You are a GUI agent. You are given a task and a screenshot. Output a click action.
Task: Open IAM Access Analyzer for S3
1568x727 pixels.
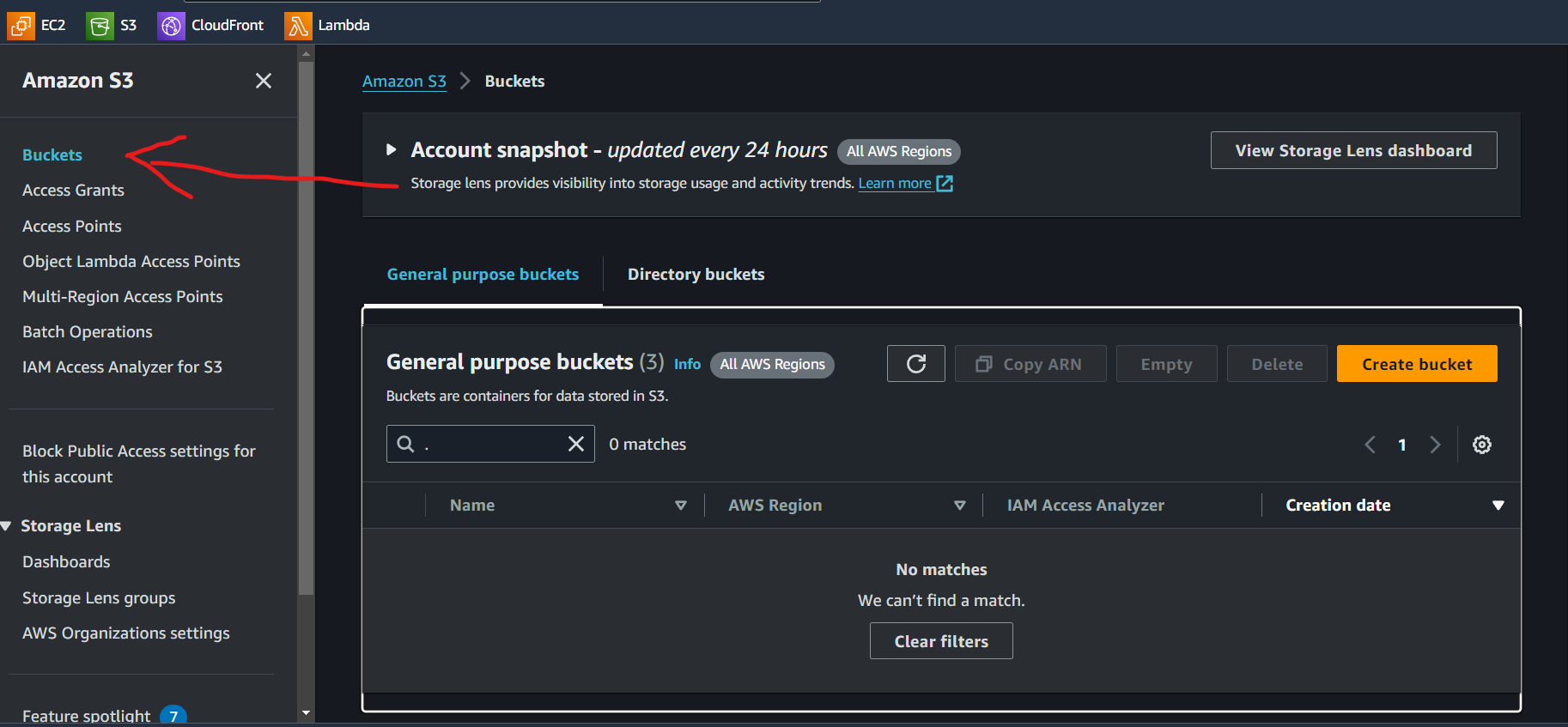[x=122, y=367]
